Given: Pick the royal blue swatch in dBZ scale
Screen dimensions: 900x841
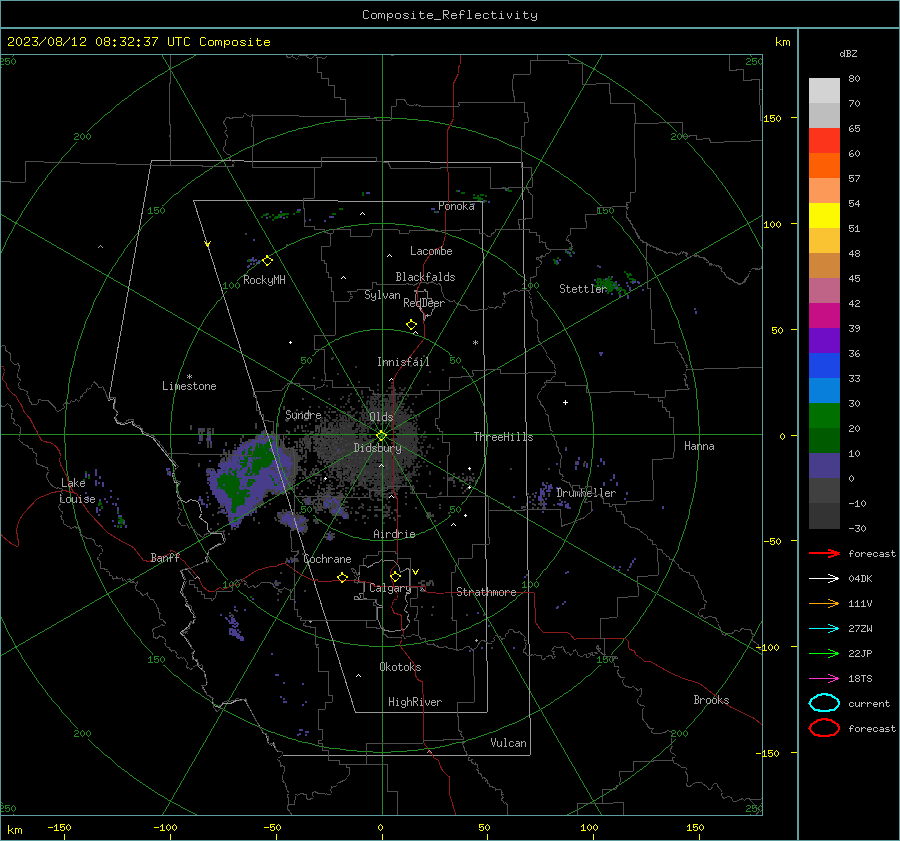Looking at the screenshot, I should pos(824,366).
